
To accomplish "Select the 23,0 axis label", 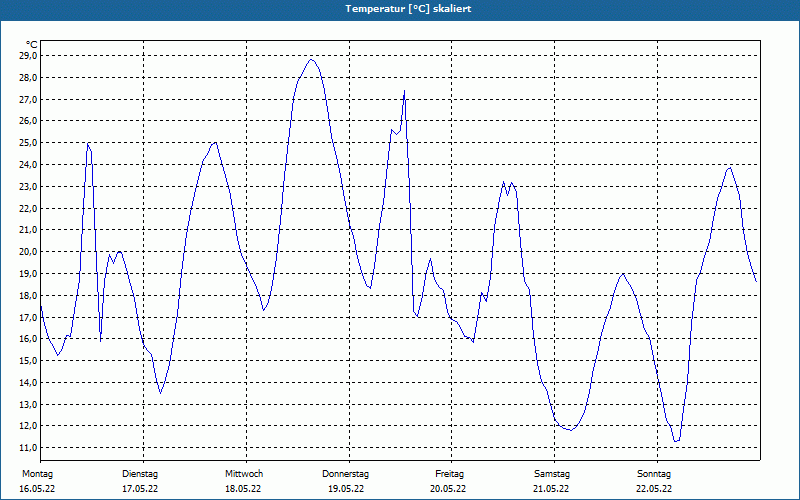I will (x=28, y=187).
